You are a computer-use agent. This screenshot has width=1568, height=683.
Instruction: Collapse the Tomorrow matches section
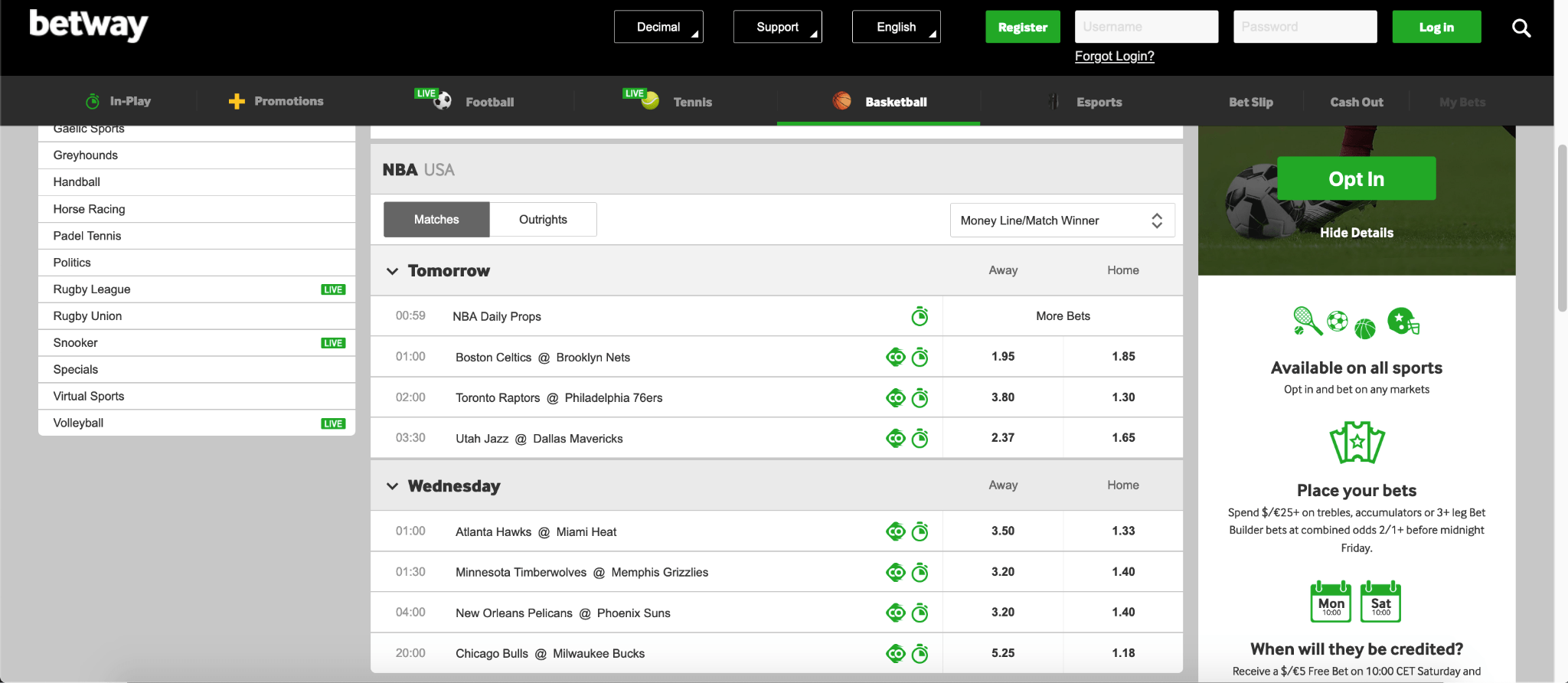click(x=392, y=271)
